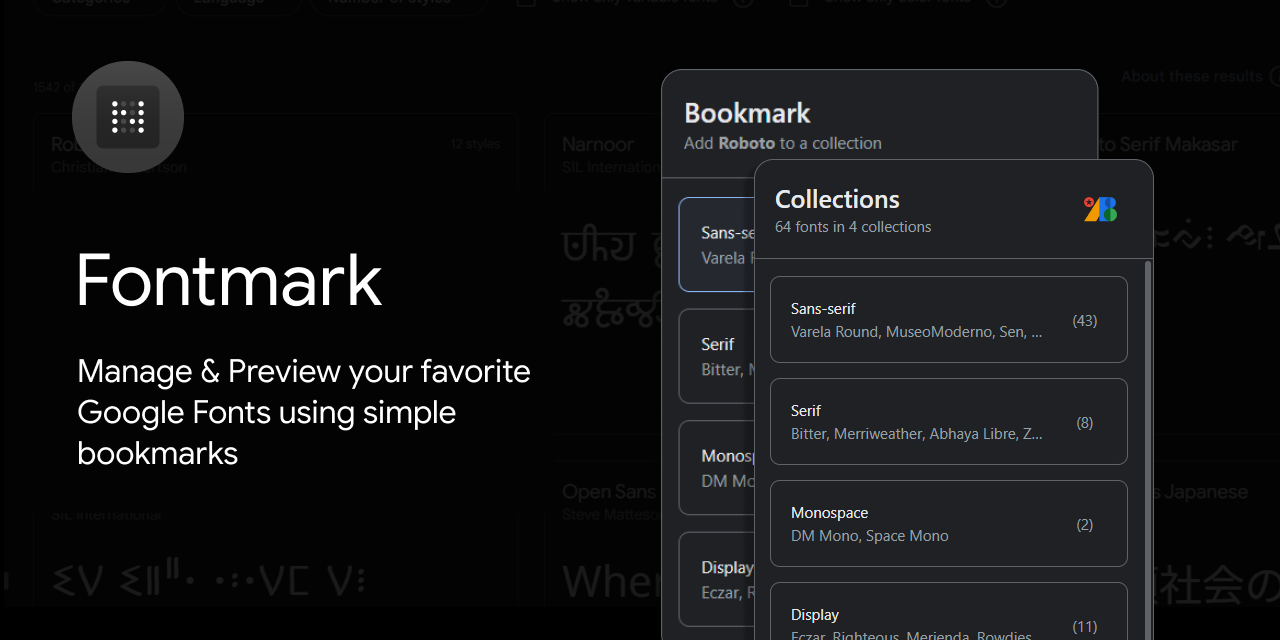Click the "(43)" count on Sans-serif

click(1084, 321)
